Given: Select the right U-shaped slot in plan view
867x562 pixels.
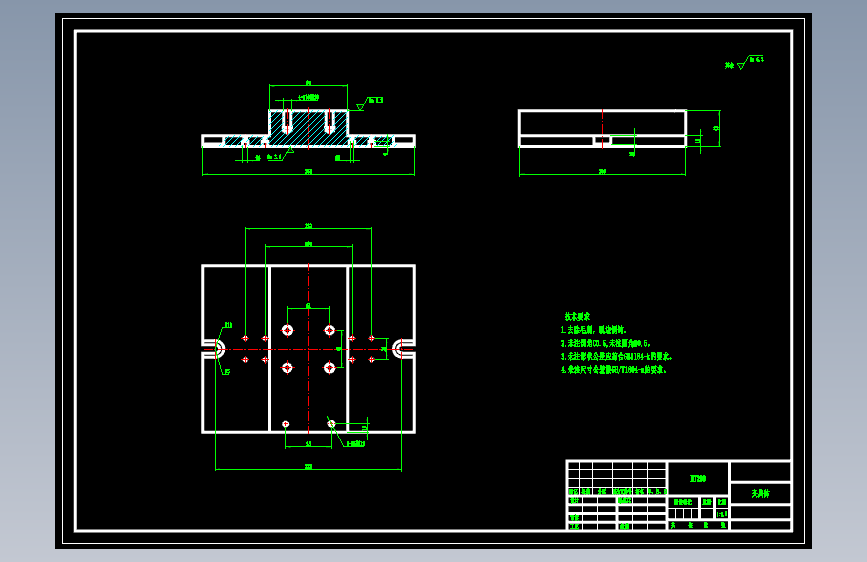Looking at the screenshot, I should pyautogui.click(x=403, y=349).
